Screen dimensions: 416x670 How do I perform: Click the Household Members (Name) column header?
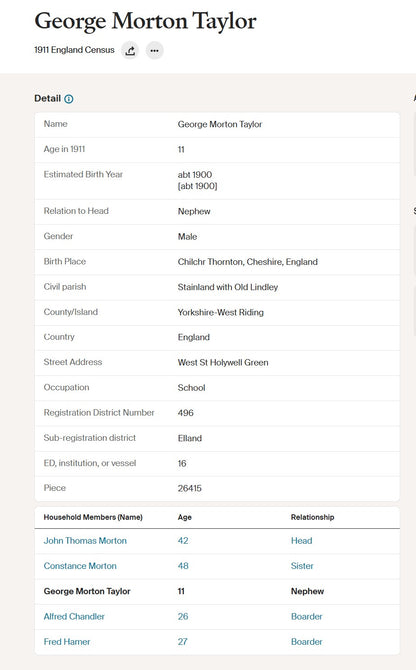pos(93,517)
